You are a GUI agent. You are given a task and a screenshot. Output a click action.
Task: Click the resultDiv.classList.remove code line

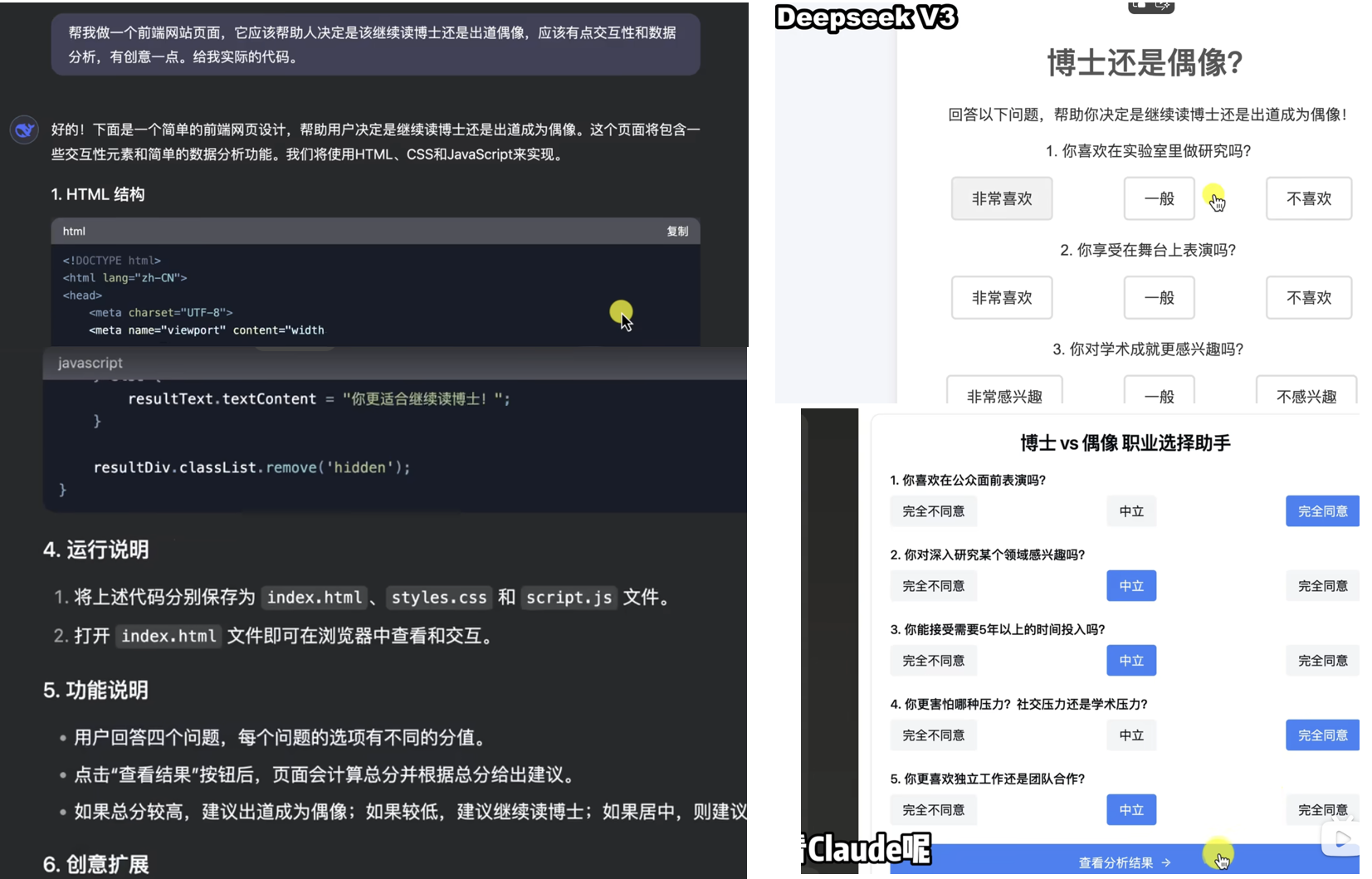(251, 467)
